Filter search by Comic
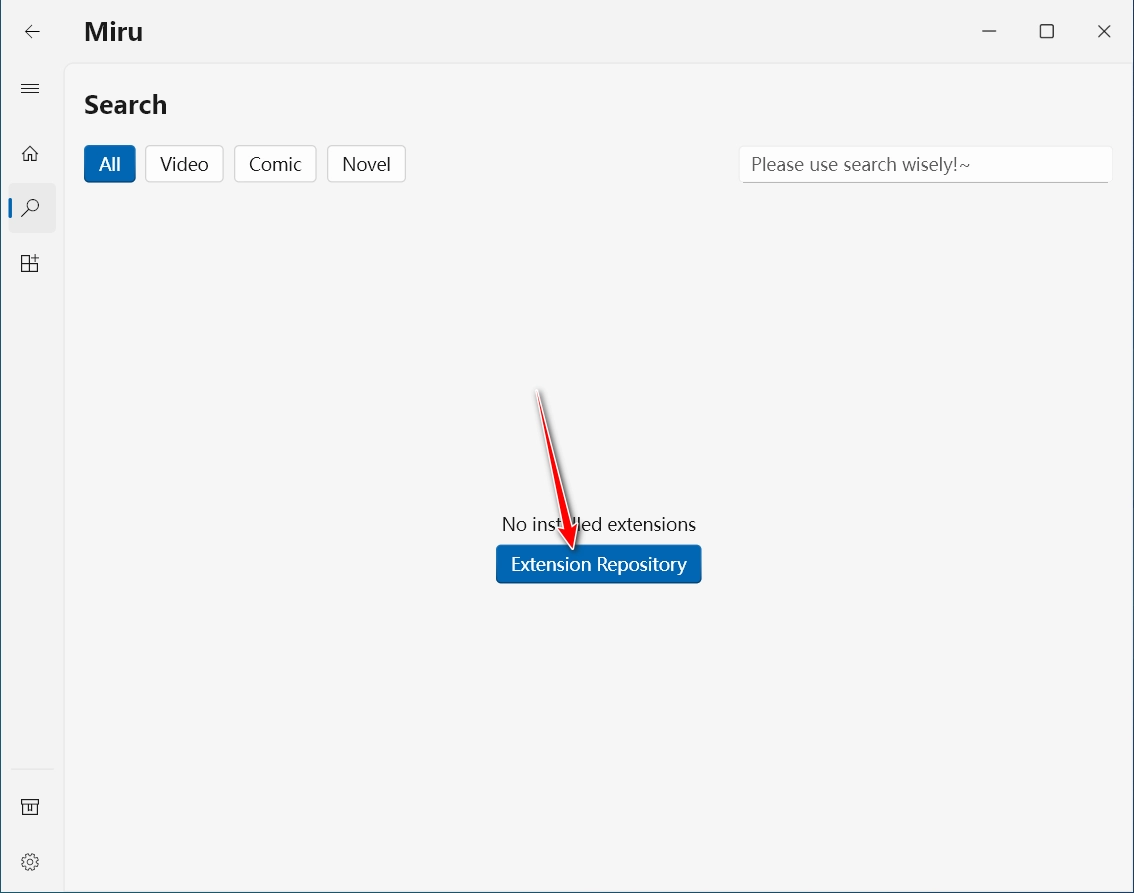Viewport: 1134px width, 893px height. point(275,164)
